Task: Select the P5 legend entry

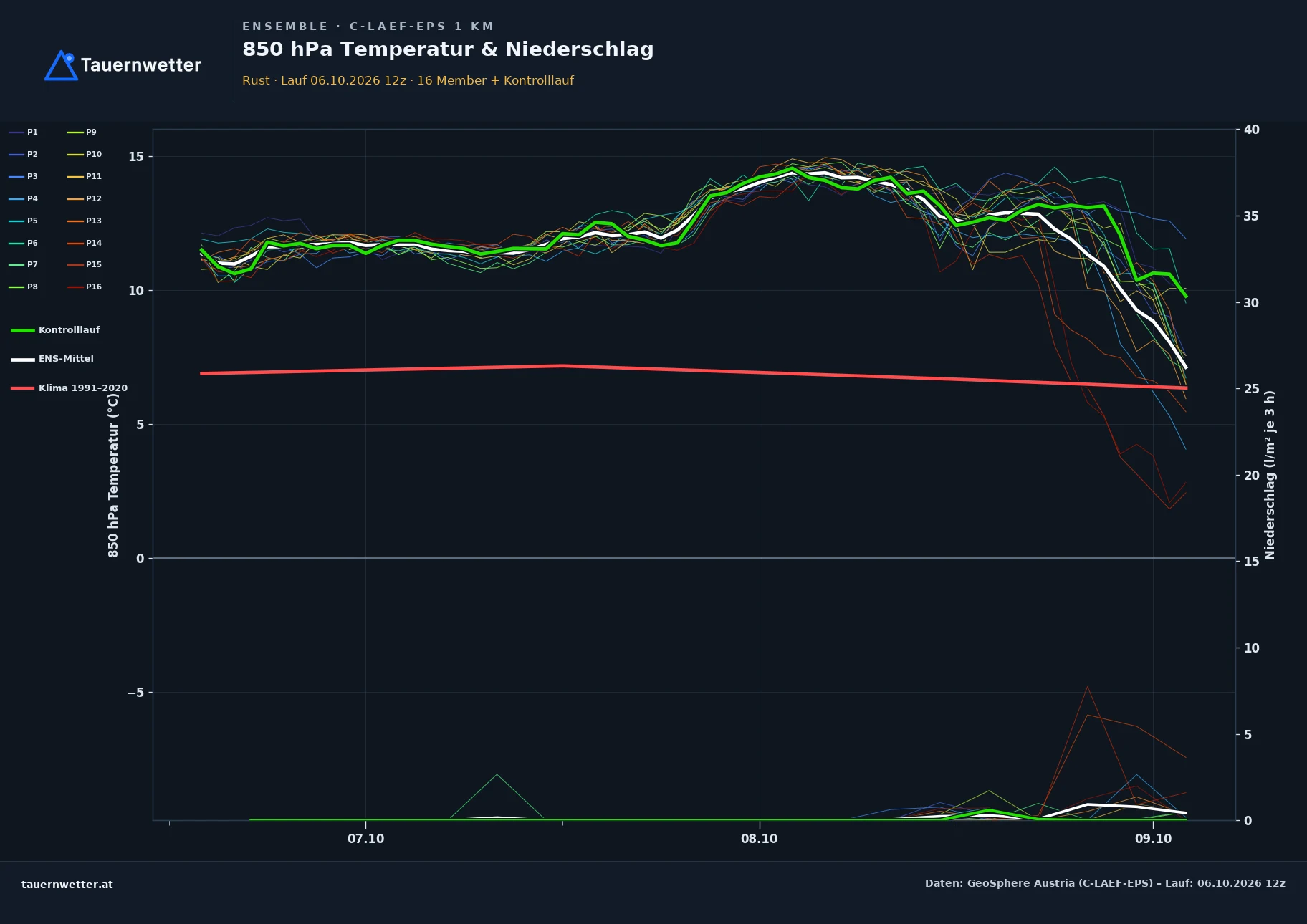Action: coord(24,221)
